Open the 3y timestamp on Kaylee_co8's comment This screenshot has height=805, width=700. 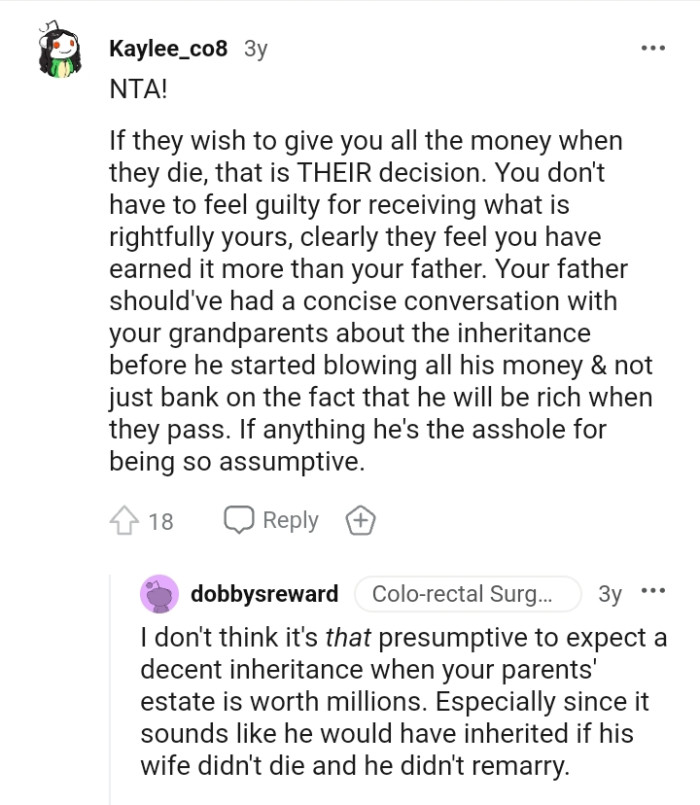pyautogui.click(x=256, y=49)
